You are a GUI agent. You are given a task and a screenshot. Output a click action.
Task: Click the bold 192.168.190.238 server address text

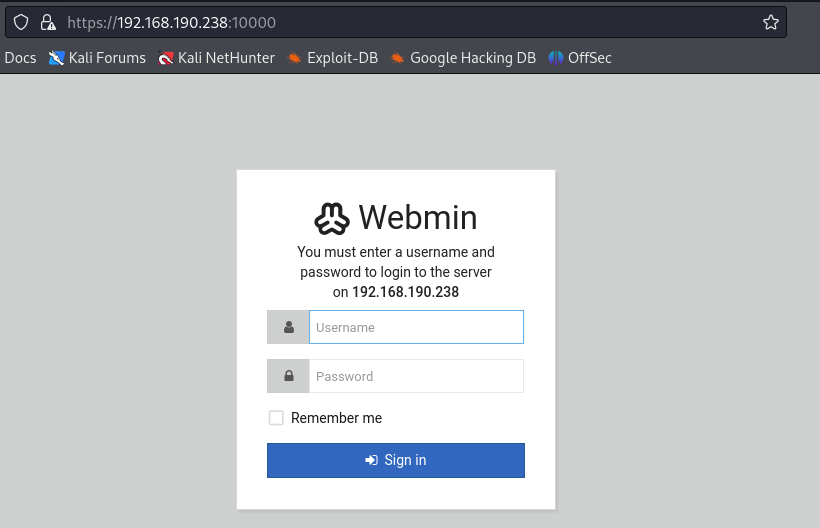[x=405, y=292]
